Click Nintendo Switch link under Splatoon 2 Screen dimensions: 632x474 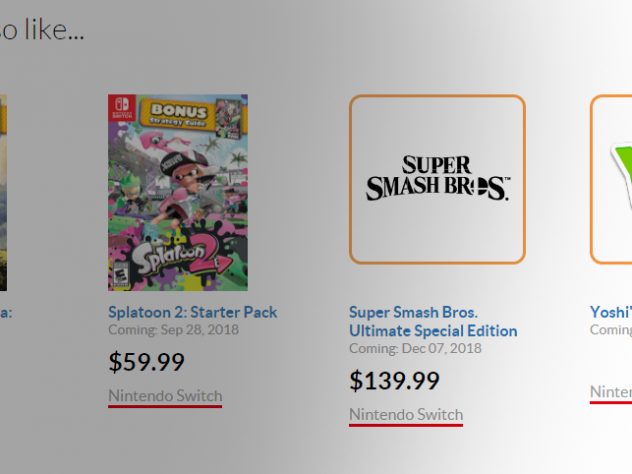(165, 396)
